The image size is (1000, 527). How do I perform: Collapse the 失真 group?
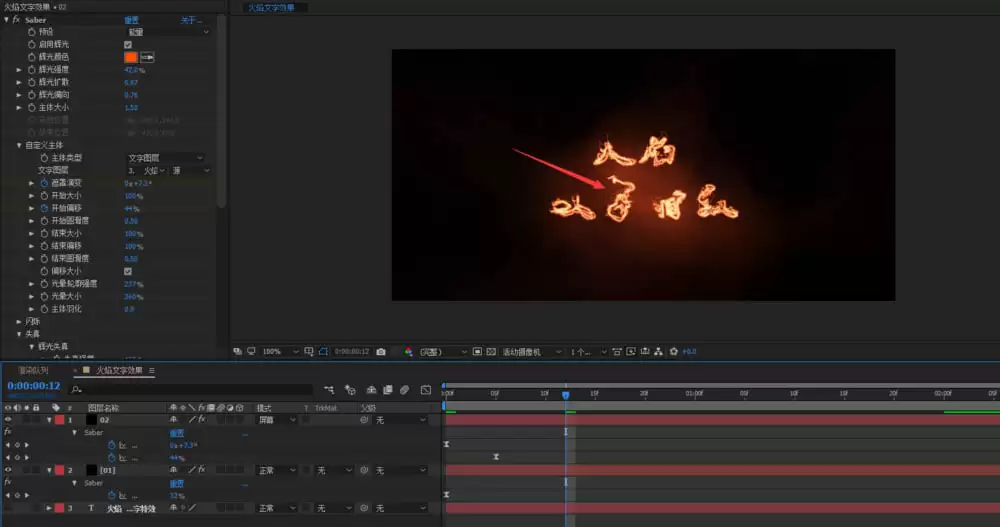[19, 334]
